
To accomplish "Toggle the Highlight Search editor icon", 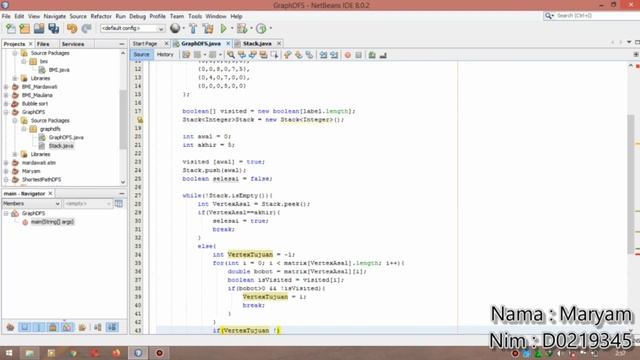I will pos(264,55).
